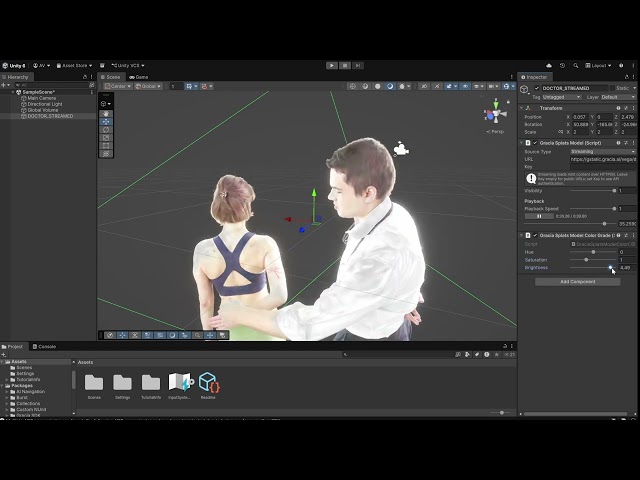
Task: Open Gracia Splats Model script help icon
Action: [x=618, y=143]
